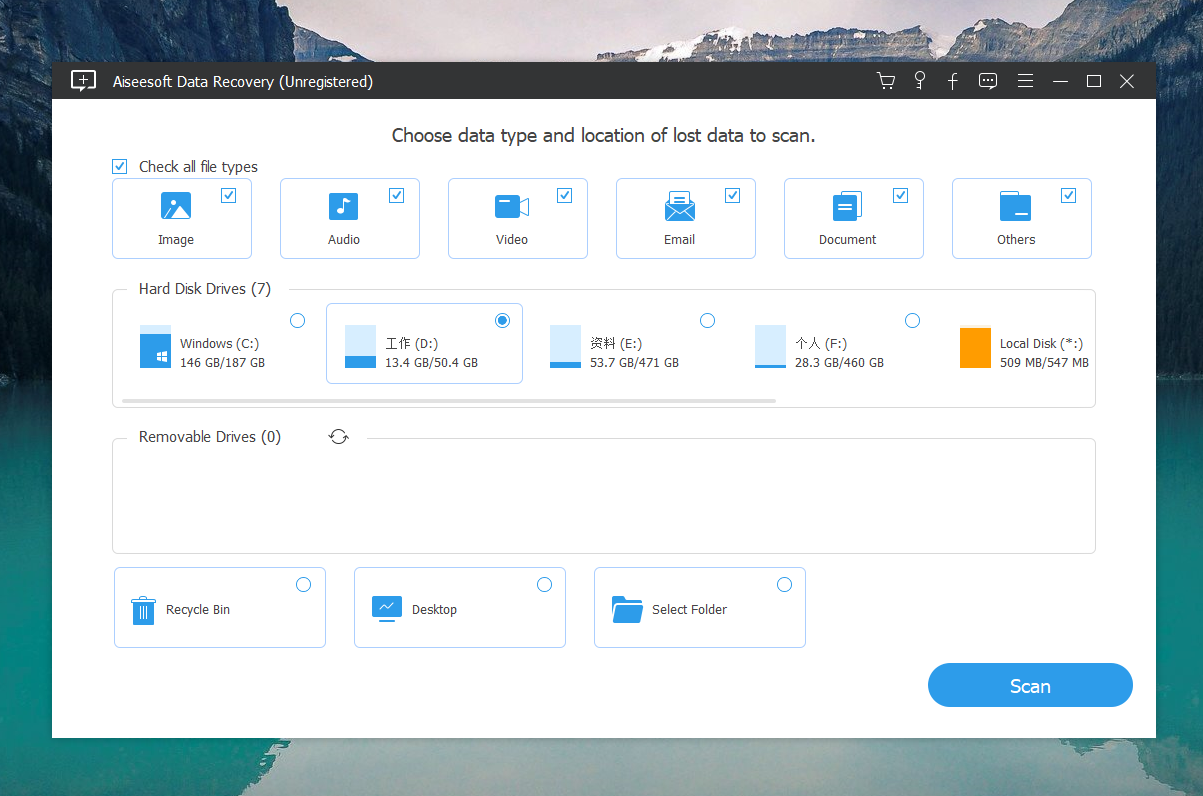Select the Windows (C:) drive radio button
This screenshot has width=1203, height=796.
coord(297,321)
